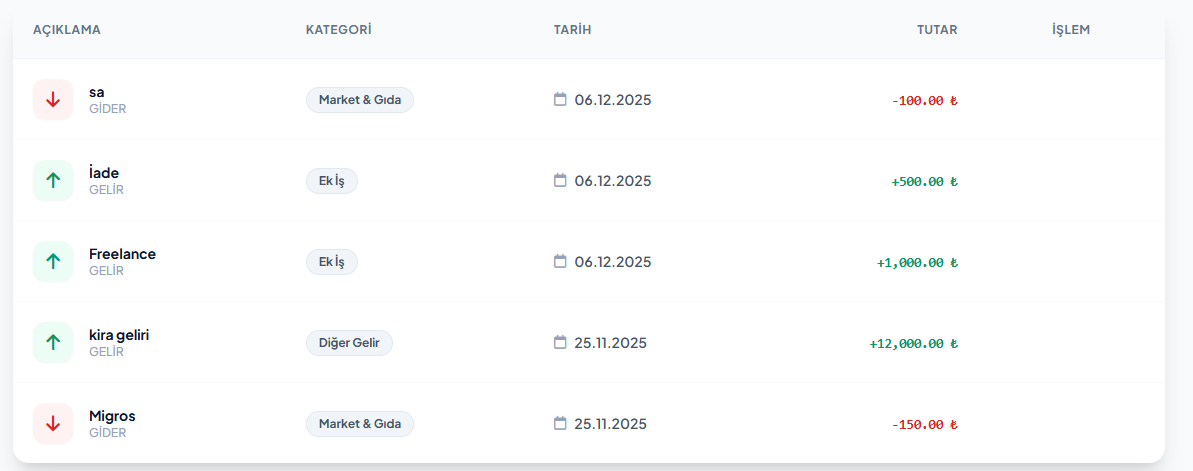Click the calendar icon in the 'sa' row
The width and height of the screenshot is (1193, 471).
tap(560, 99)
